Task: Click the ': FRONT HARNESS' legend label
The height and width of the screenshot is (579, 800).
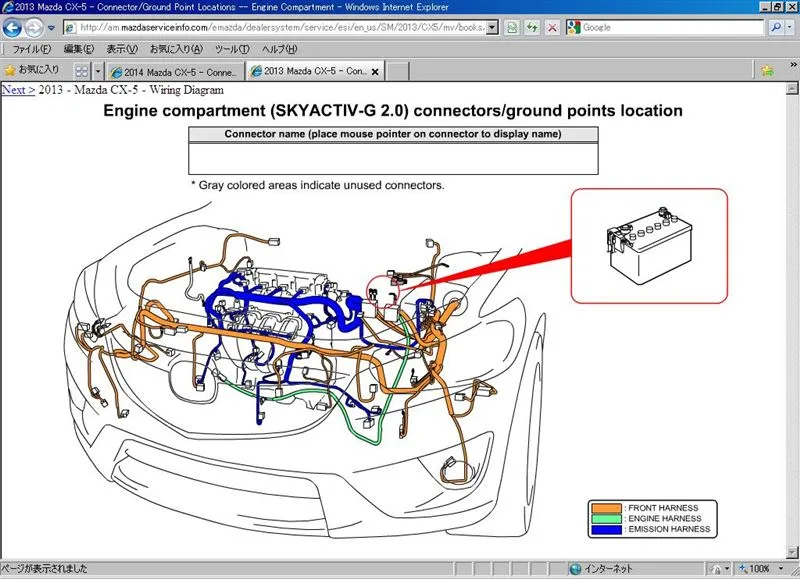Action: [662, 508]
